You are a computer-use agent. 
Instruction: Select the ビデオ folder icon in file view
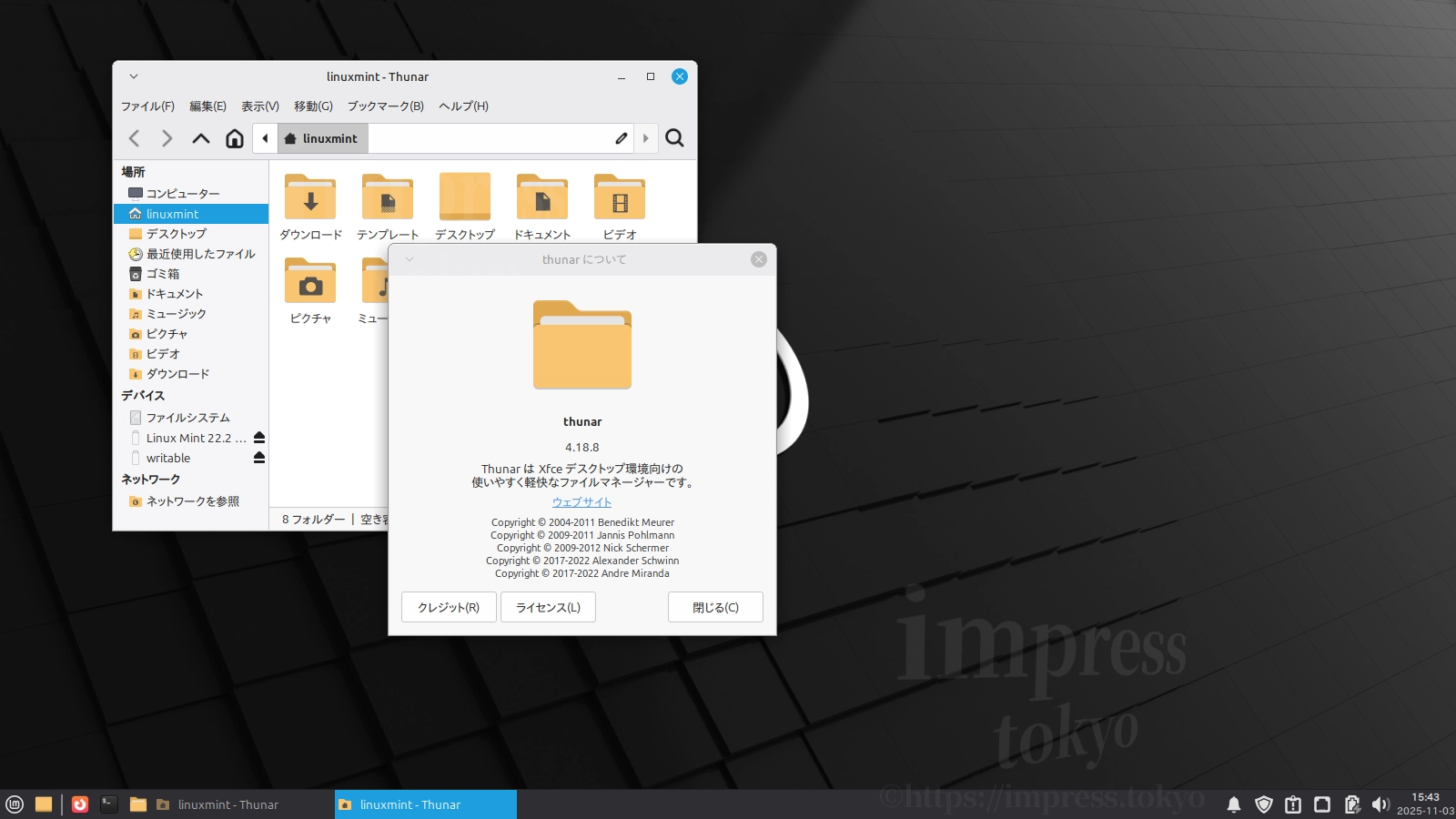(x=620, y=197)
